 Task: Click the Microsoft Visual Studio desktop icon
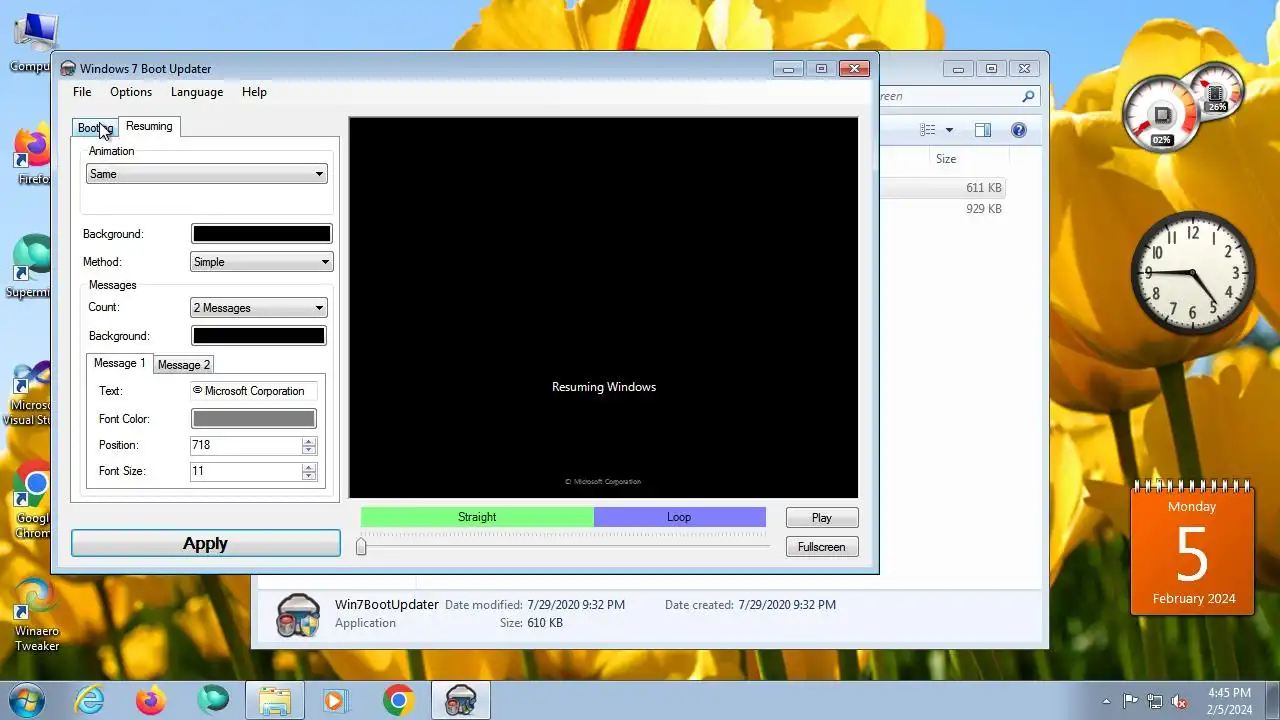(x=30, y=395)
